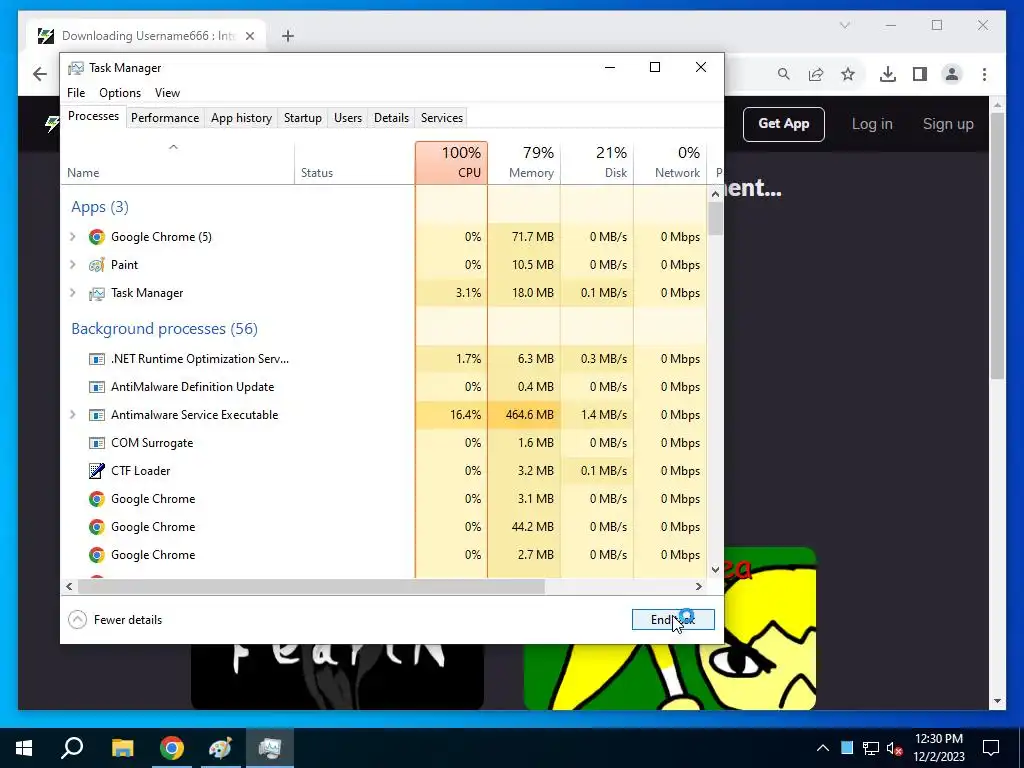Open the Chrome three-dot menu

click(984, 74)
